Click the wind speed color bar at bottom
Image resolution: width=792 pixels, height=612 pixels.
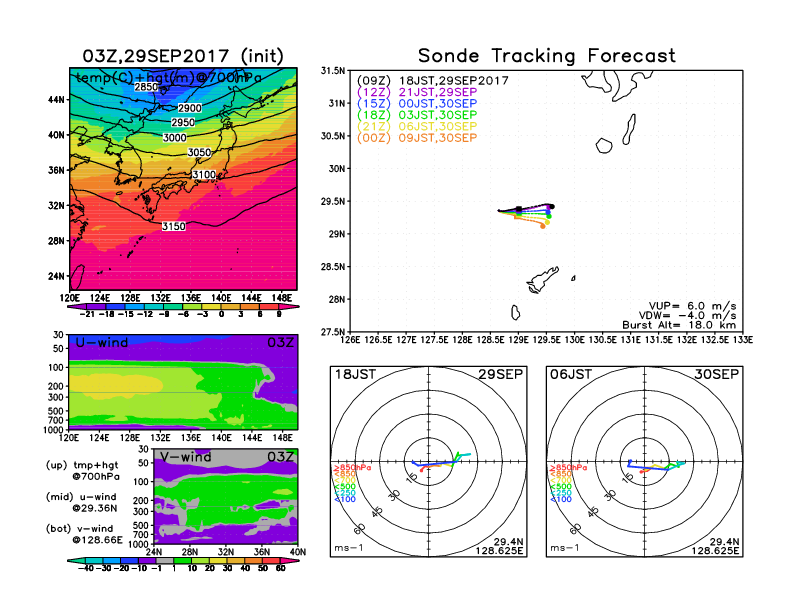pyautogui.click(x=182, y=568)
